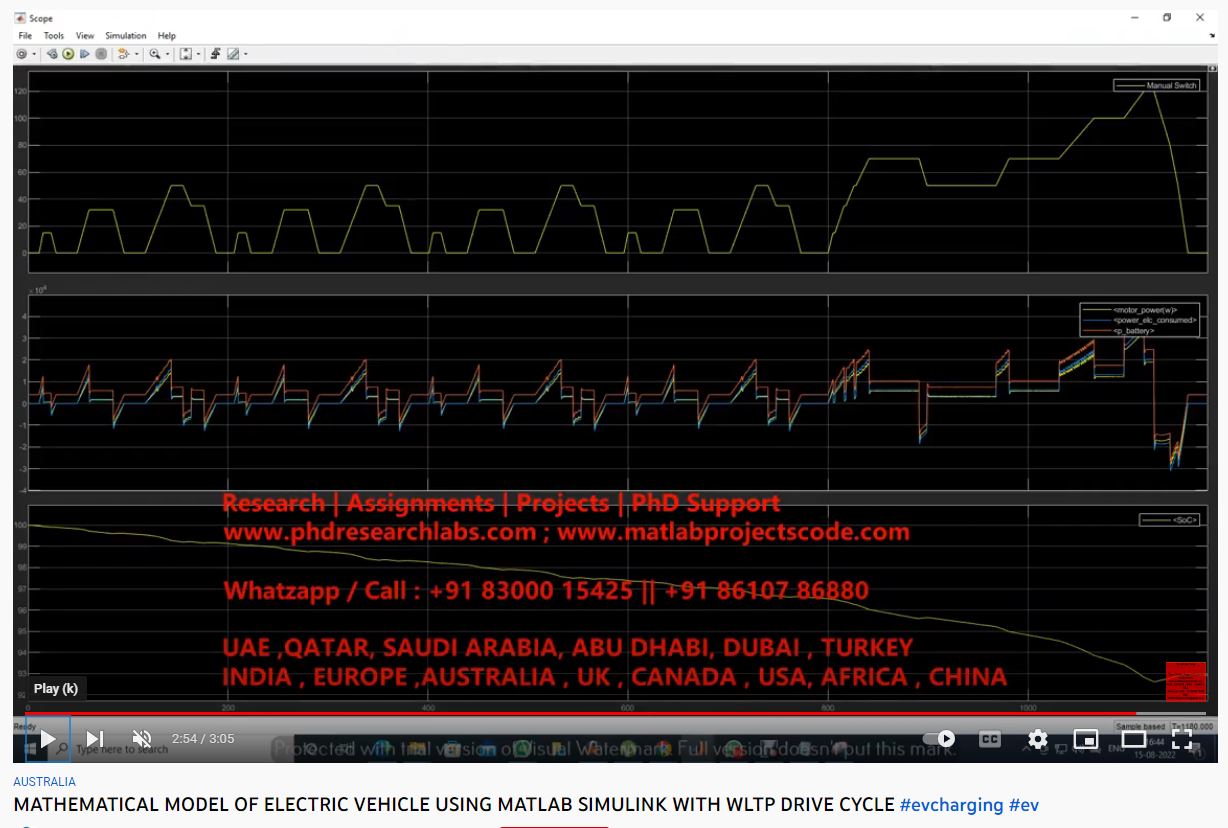
Task: Restore down the Scope window
Action: (x=1167, y=18)
